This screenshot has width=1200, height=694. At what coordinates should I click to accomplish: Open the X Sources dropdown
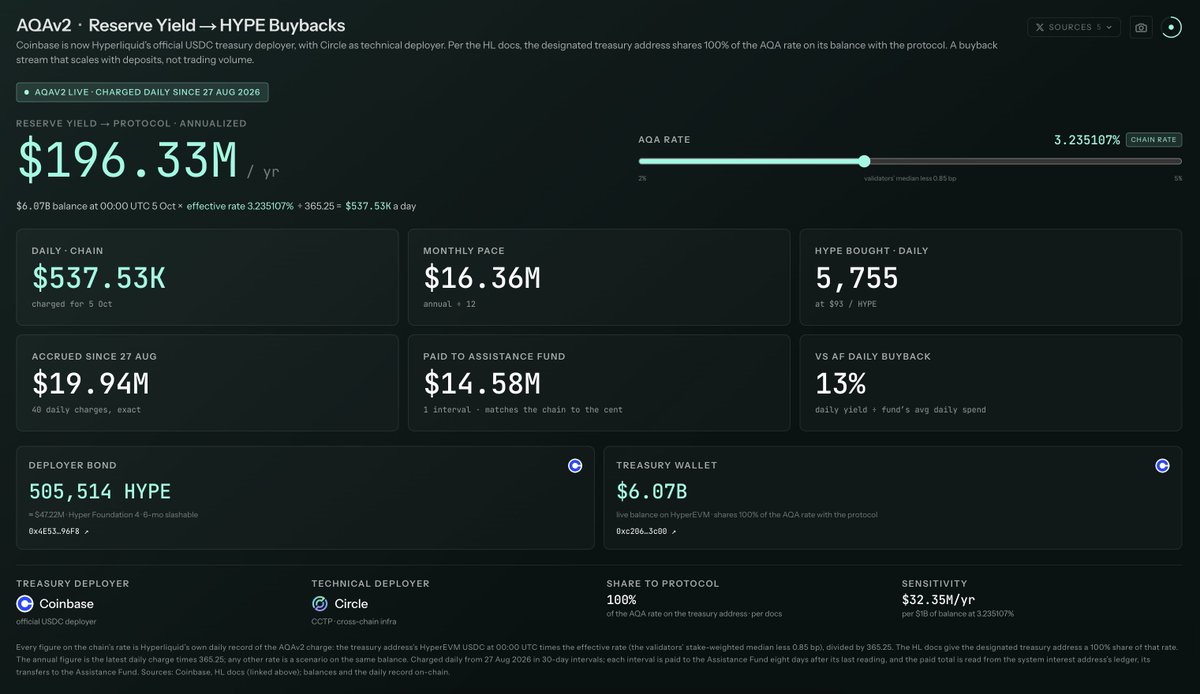tap(1073, 27)
